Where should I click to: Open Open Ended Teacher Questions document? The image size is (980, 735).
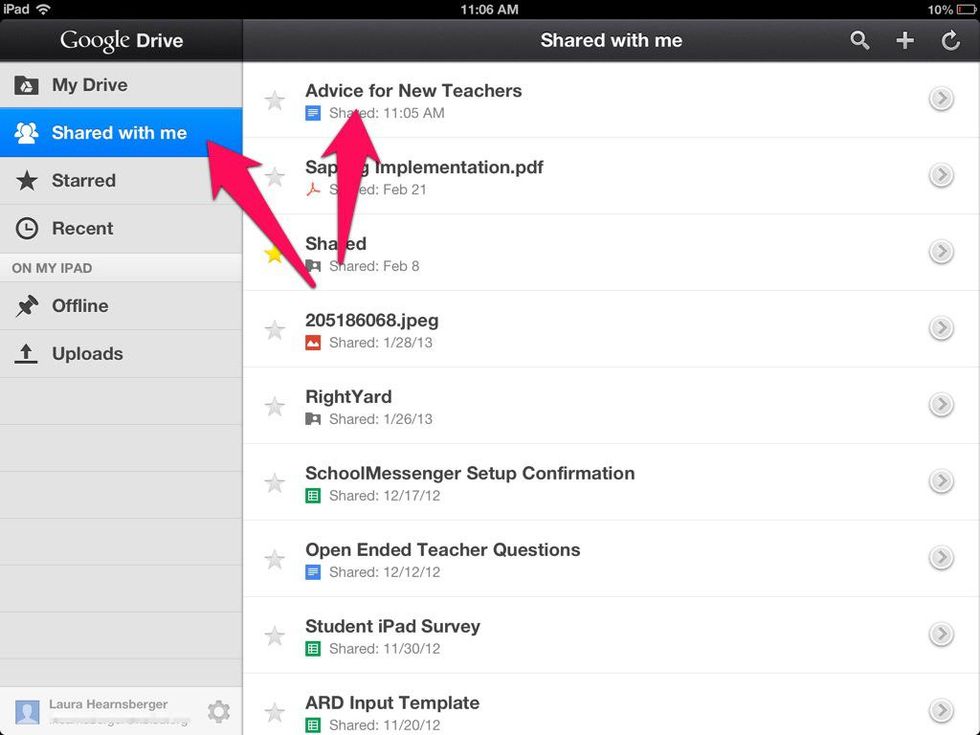[442, 550]
